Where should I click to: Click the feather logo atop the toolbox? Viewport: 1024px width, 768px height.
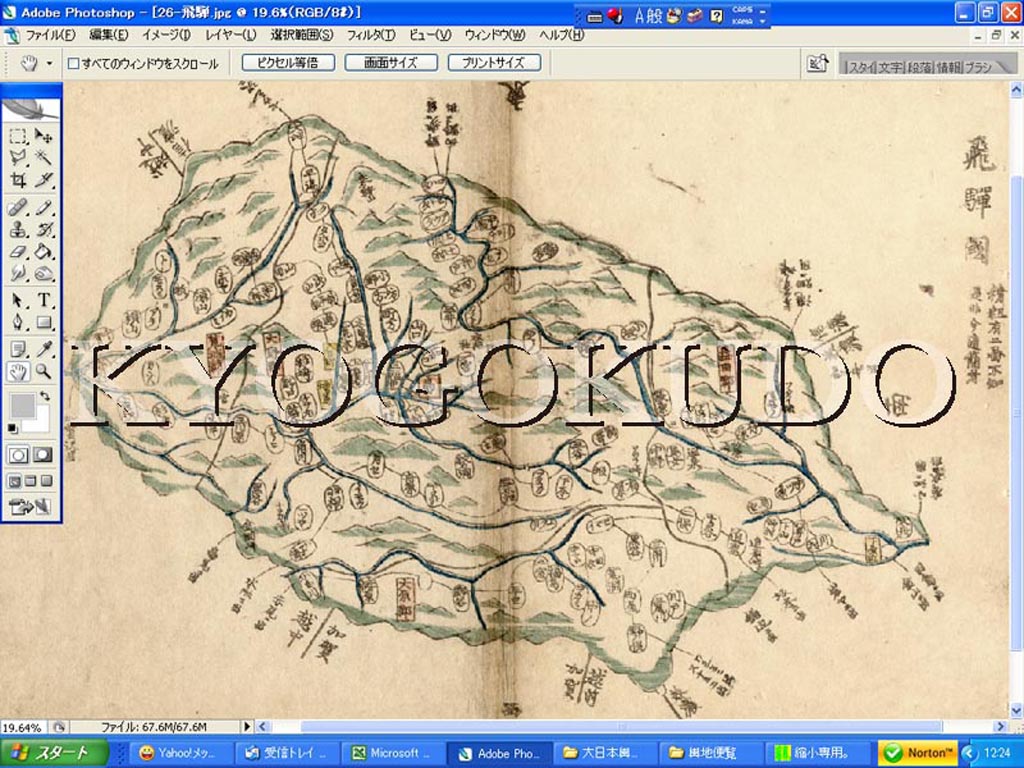pyautogui.click(x=31, y=108)
